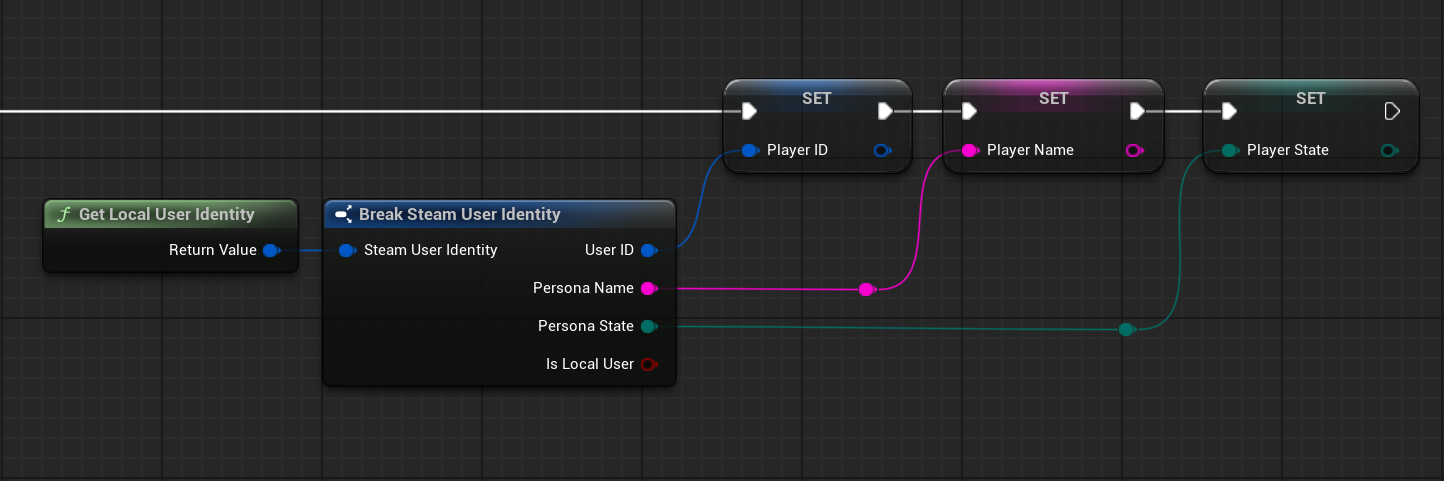Image resolution: width=1444 pixels, height=481 pixels.
Task: Click the User ID output pin
Action: point(648,250)
